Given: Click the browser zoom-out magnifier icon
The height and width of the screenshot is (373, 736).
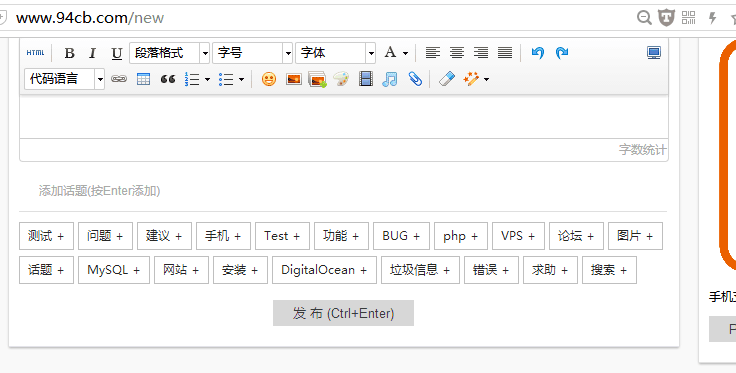Looking at the screenshot, I should click(644, 18).
